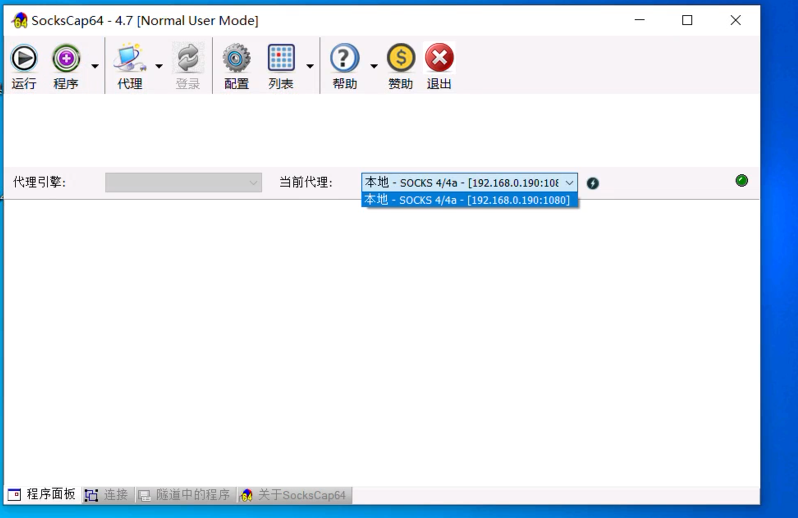Maximize the SocksCap64 window
The height and width of the screenshot is (518, 798).
click(687, 20)
